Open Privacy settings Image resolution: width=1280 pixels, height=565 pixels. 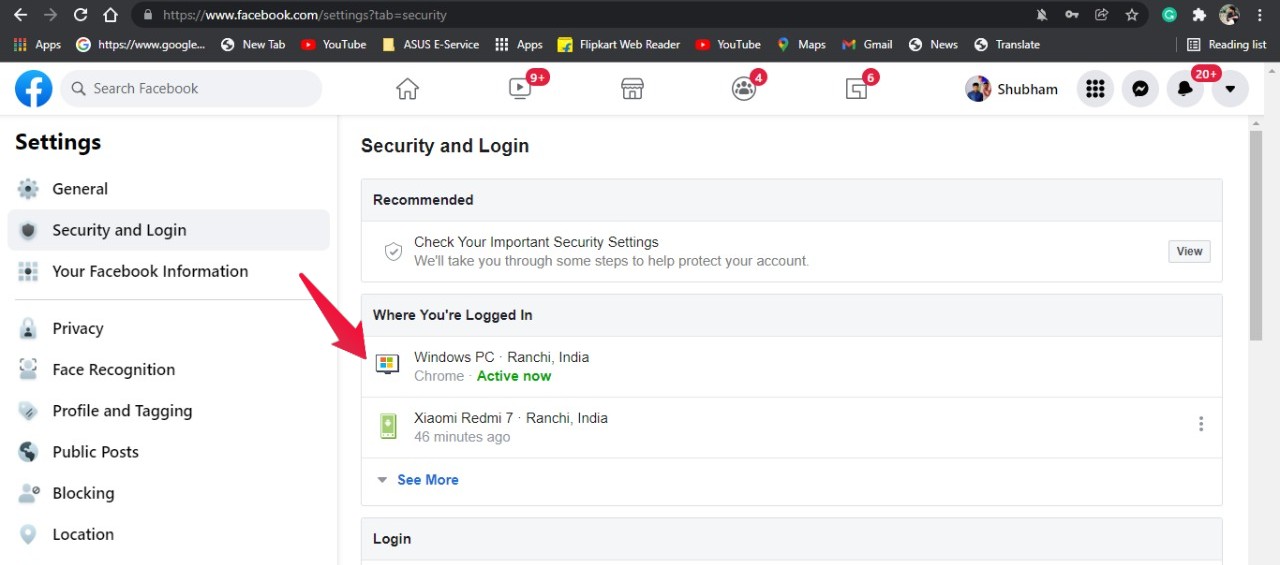coord(168,328)
